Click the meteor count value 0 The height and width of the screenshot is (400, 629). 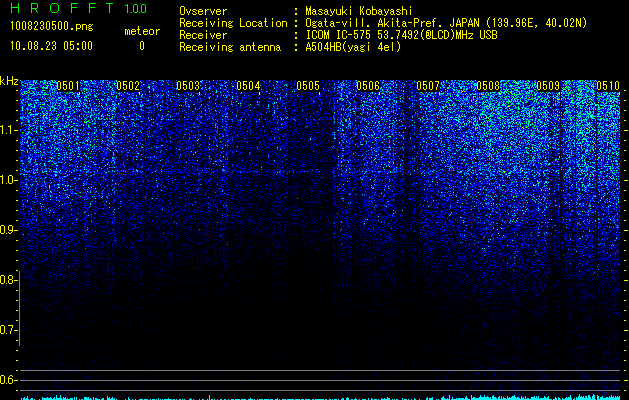click(x=142, y=46)
